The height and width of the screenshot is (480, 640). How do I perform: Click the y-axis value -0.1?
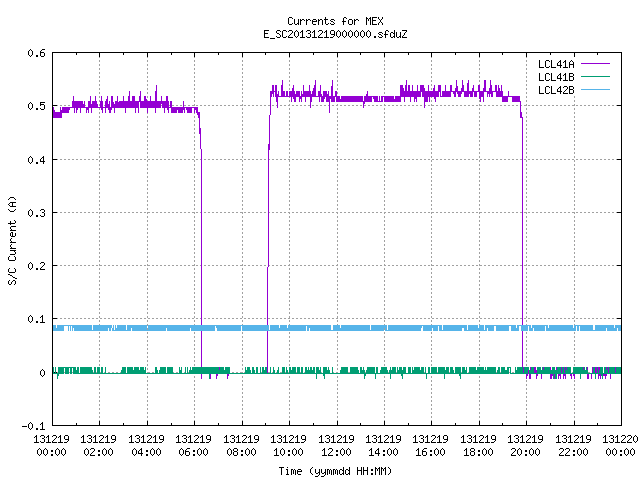[33, 426]
